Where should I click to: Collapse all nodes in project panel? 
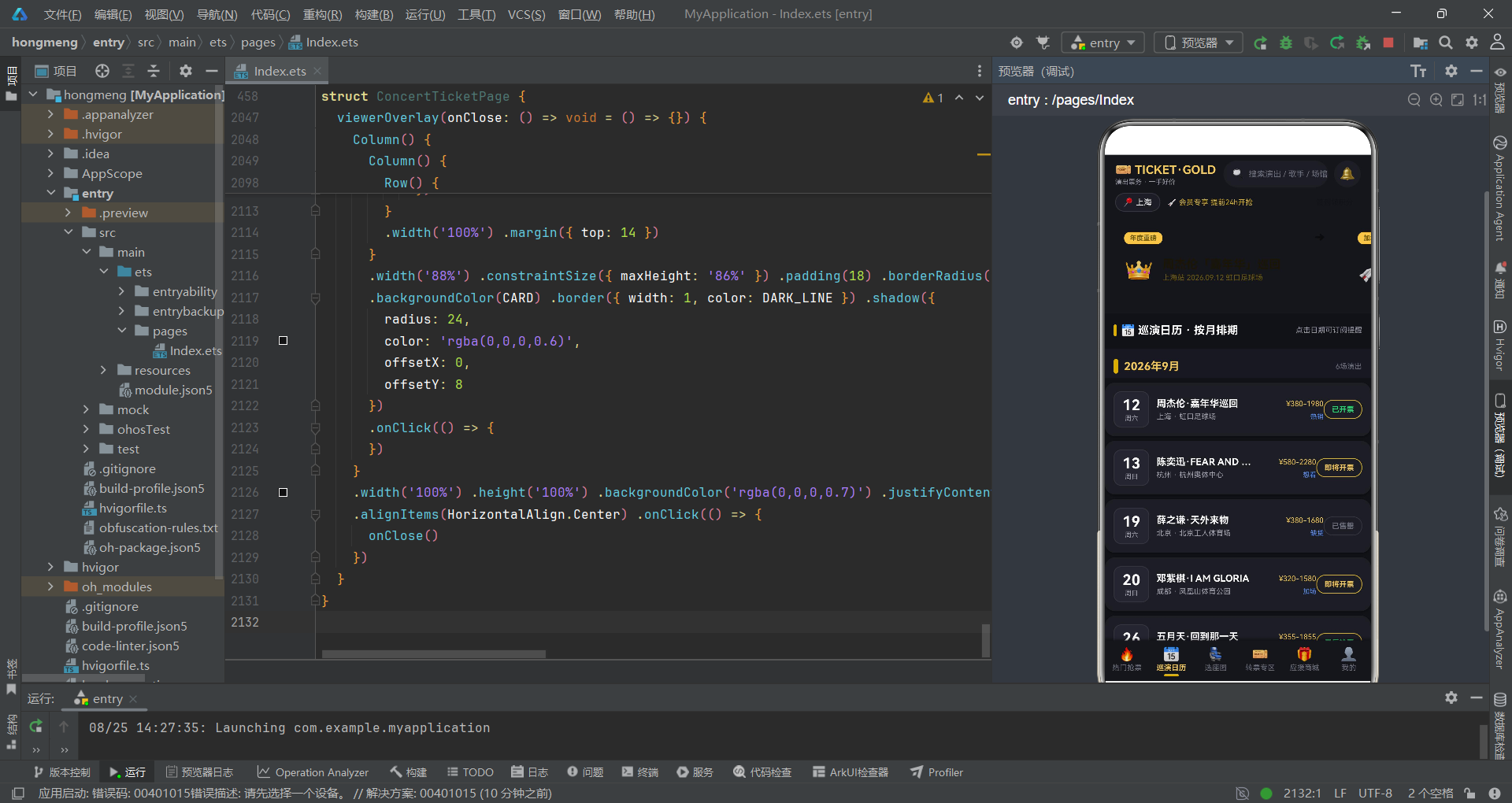coord(154,71)
